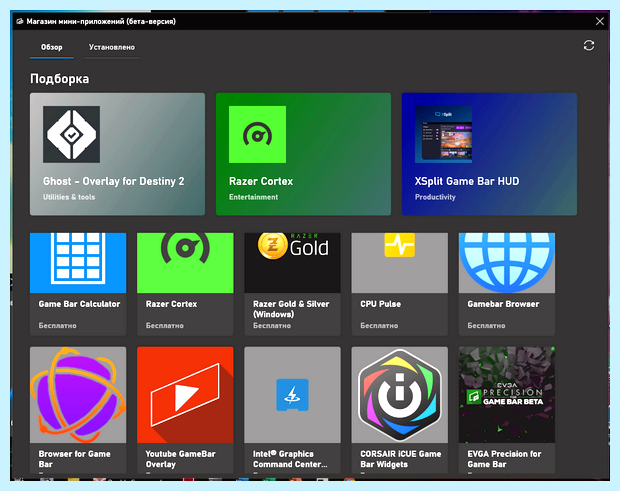Viewport: 620px width, 491px height.
Task: Click the featured Razer Cortex title text
Action: [x=261, y=181]
